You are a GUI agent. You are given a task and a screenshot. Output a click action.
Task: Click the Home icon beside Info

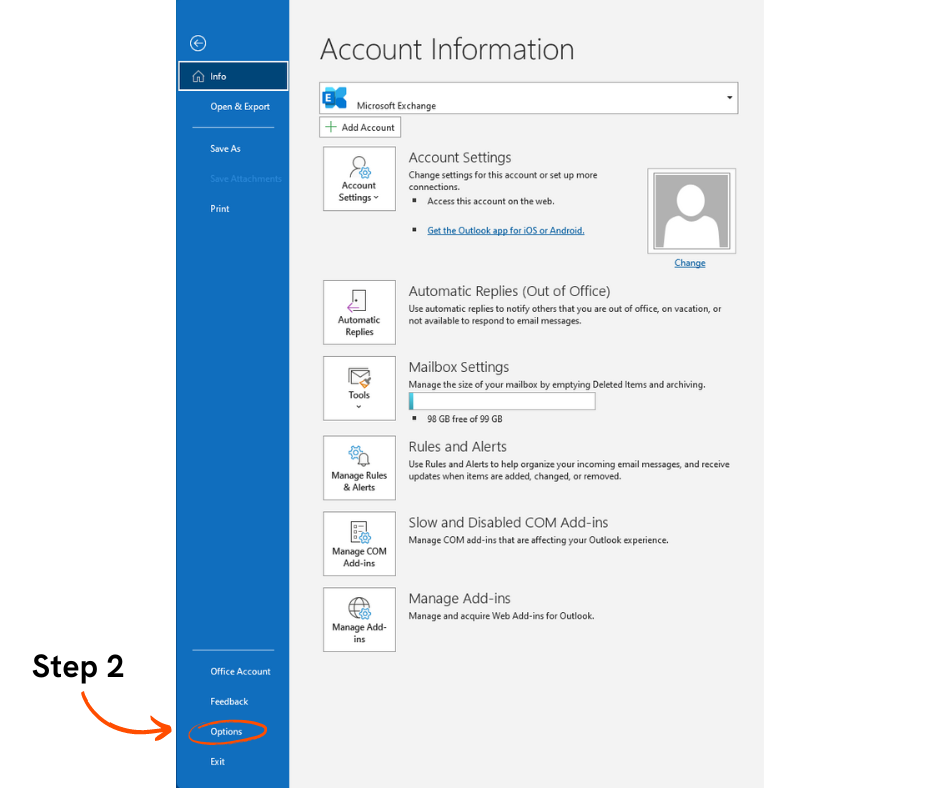(x=198, y=75)
